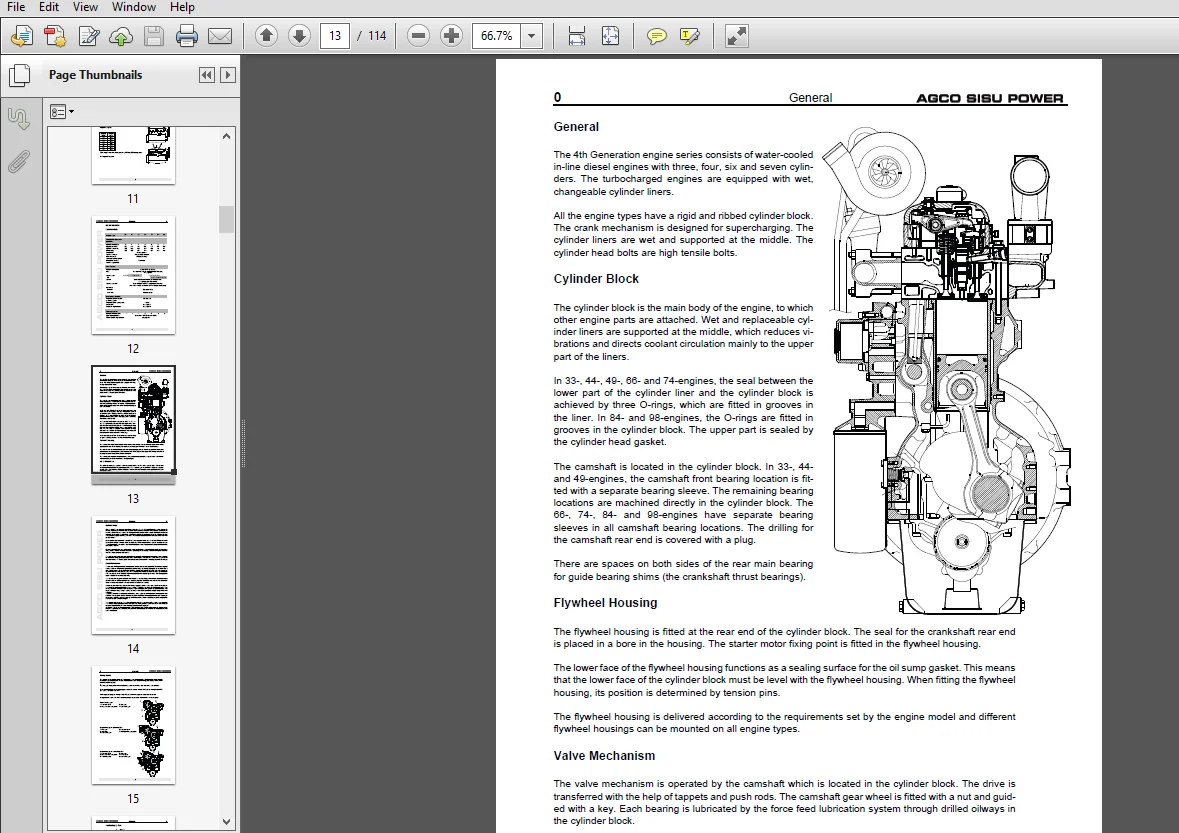Select page 14 thumbnail
Screen dimensions: 1179x833
pos(133,575)
